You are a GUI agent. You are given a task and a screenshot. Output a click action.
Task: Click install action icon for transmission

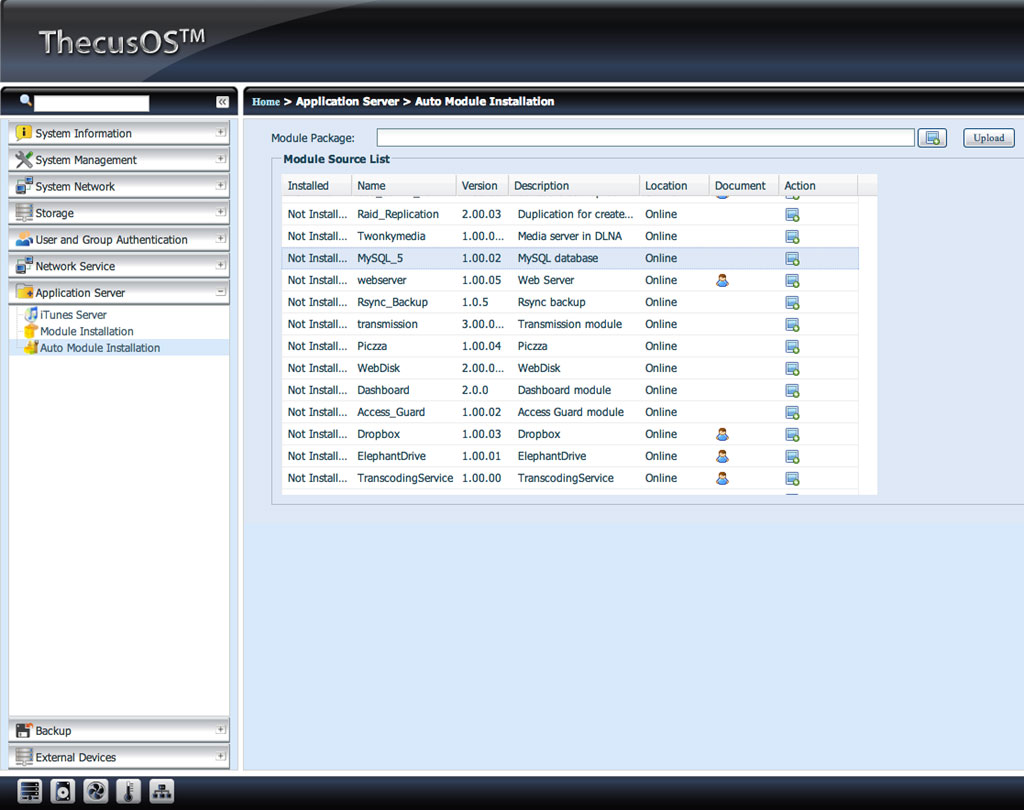[x=792, y=325]
